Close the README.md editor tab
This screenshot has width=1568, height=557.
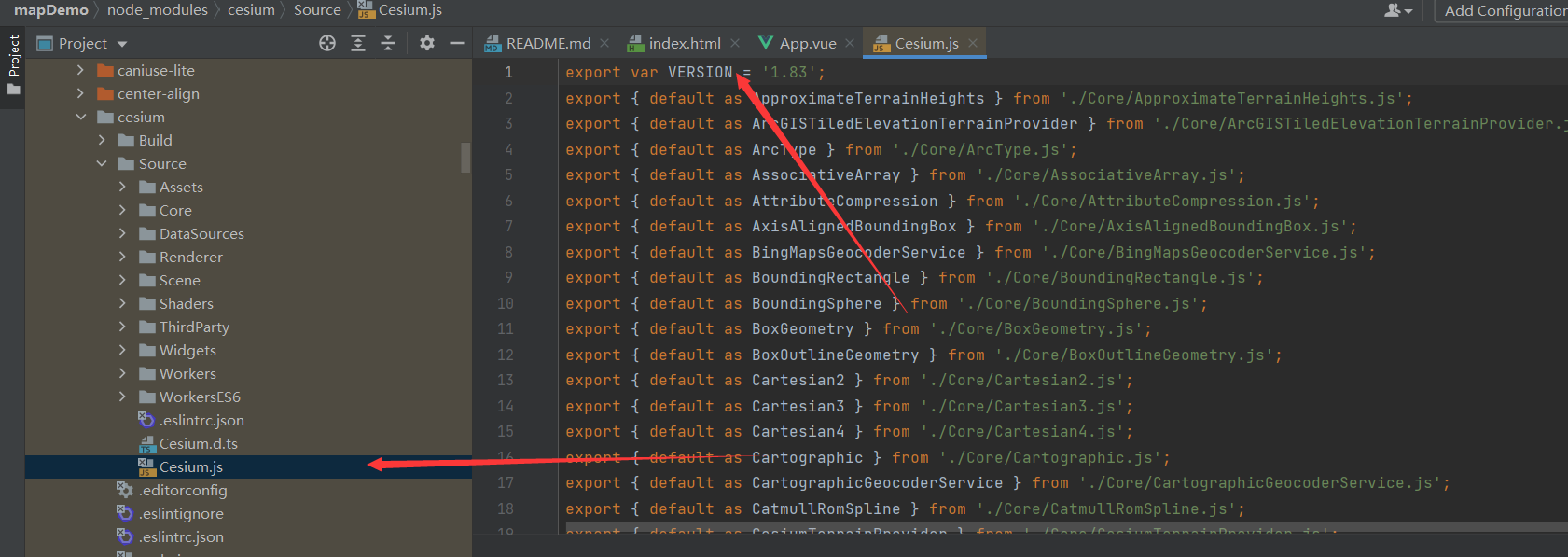pos(604,43)
